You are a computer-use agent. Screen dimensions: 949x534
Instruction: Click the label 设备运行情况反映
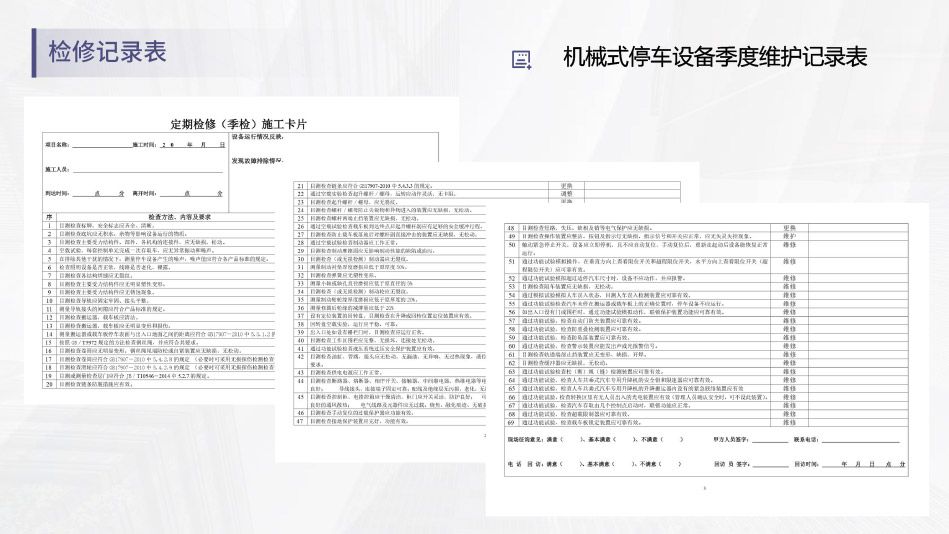pyautogui.click(x=257, y=137)
